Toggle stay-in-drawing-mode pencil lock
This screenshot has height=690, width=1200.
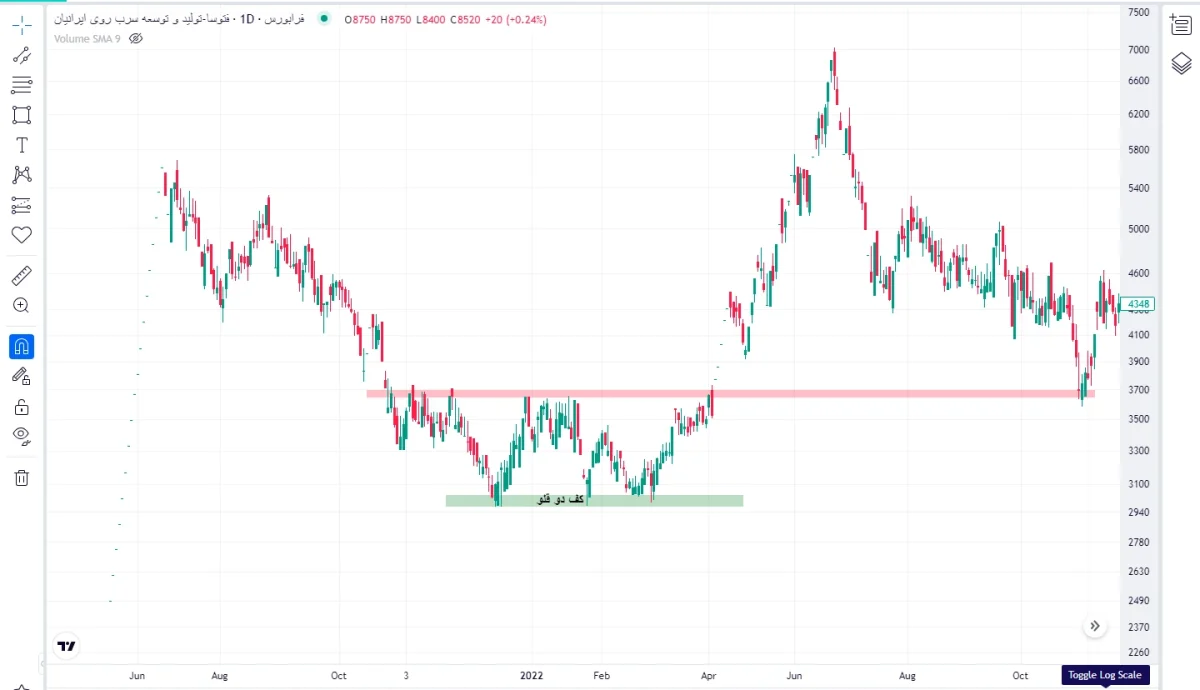(22, 377)
